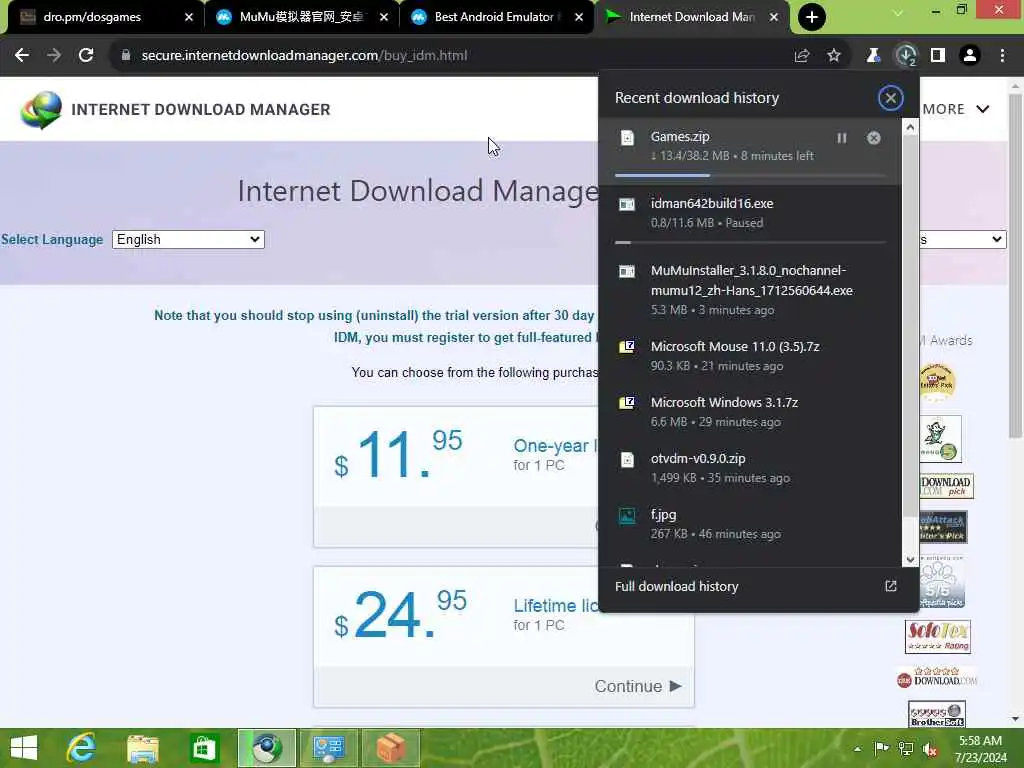Viewport: 1024px width, 768px height.
Task: Open the side panel button
Action: [938, 56]
